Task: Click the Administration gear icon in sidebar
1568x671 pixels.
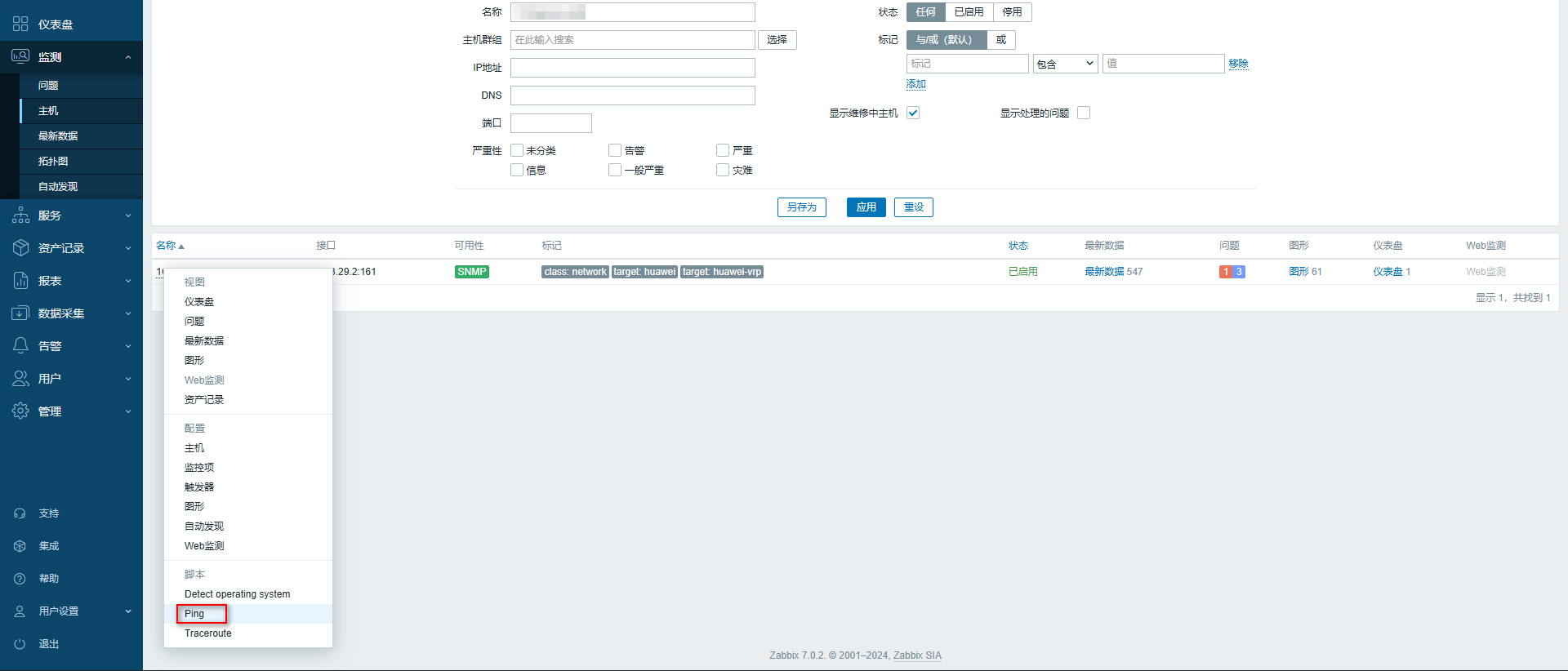Action: [20, 411]
